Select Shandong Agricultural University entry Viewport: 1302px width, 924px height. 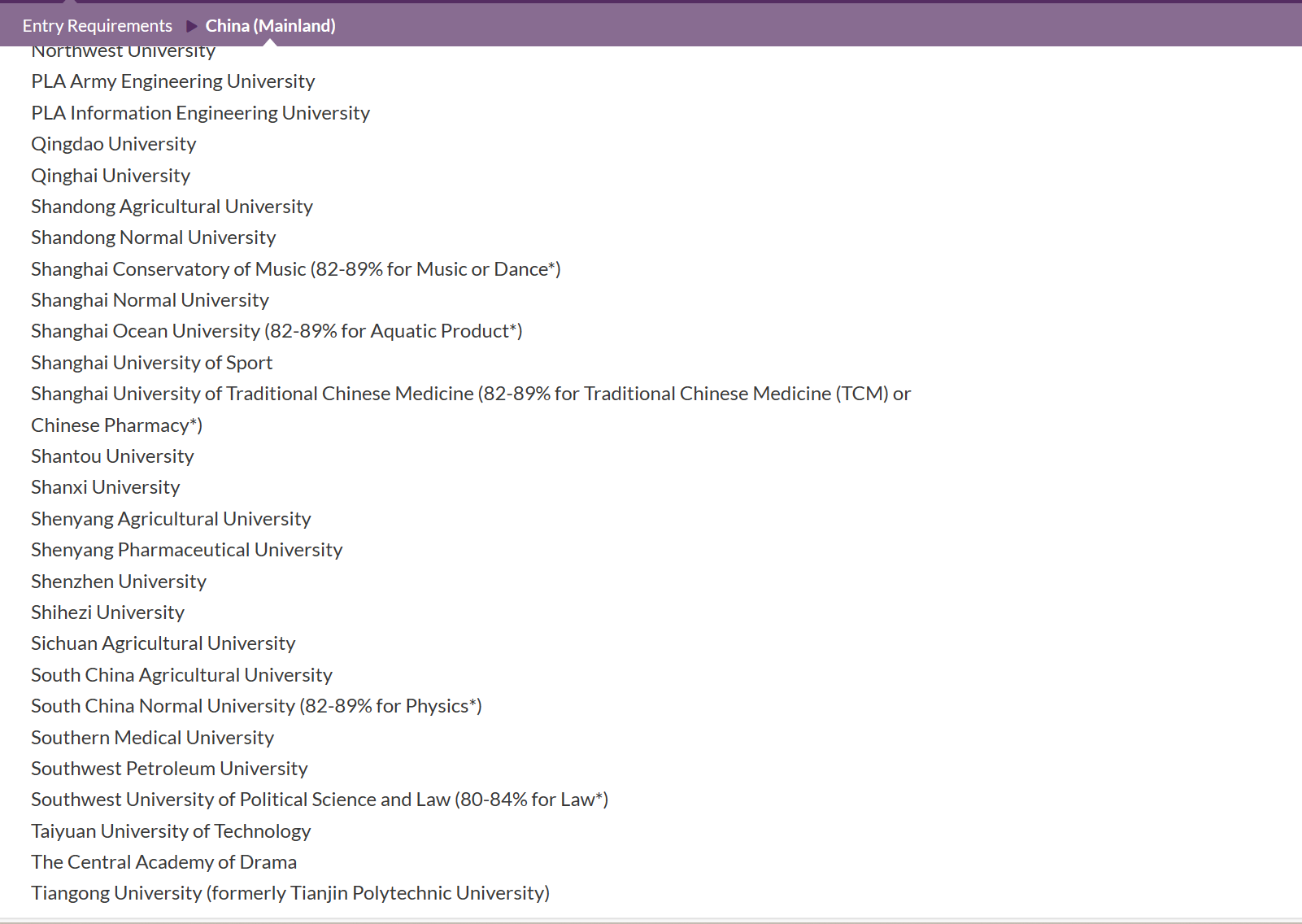[172, 207]
